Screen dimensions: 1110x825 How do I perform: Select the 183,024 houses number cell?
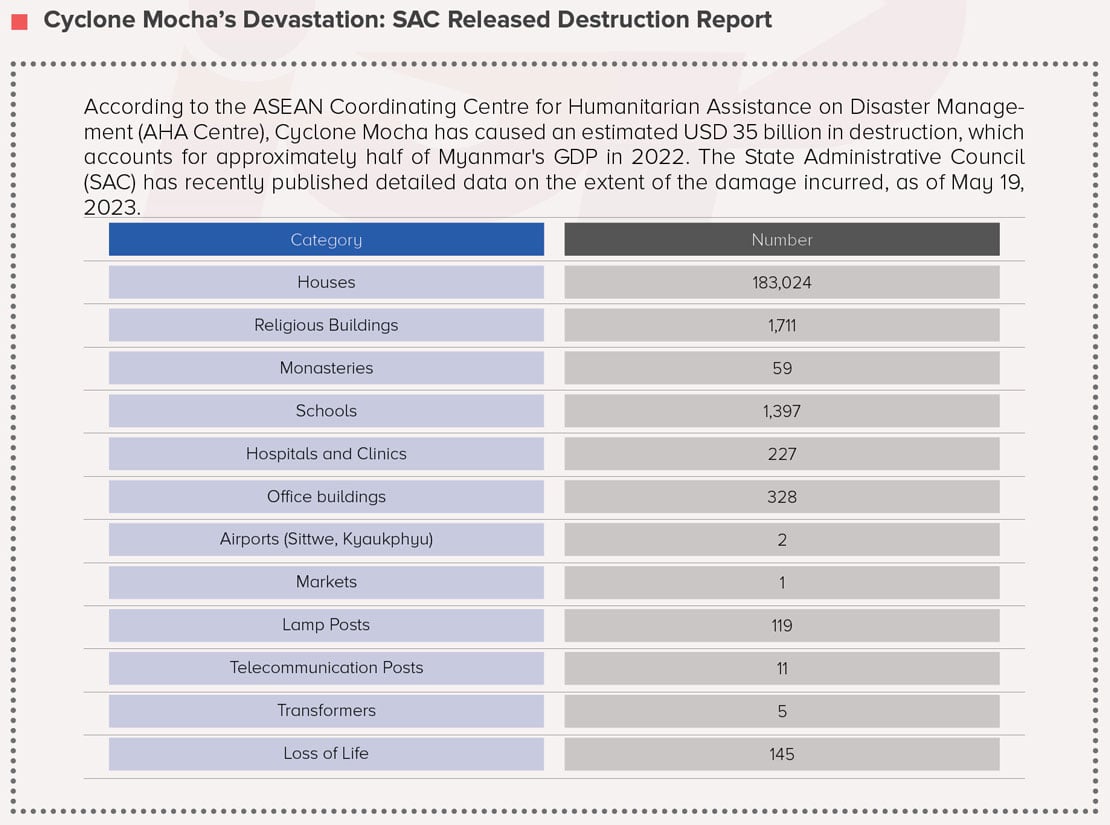pos(781,282)
